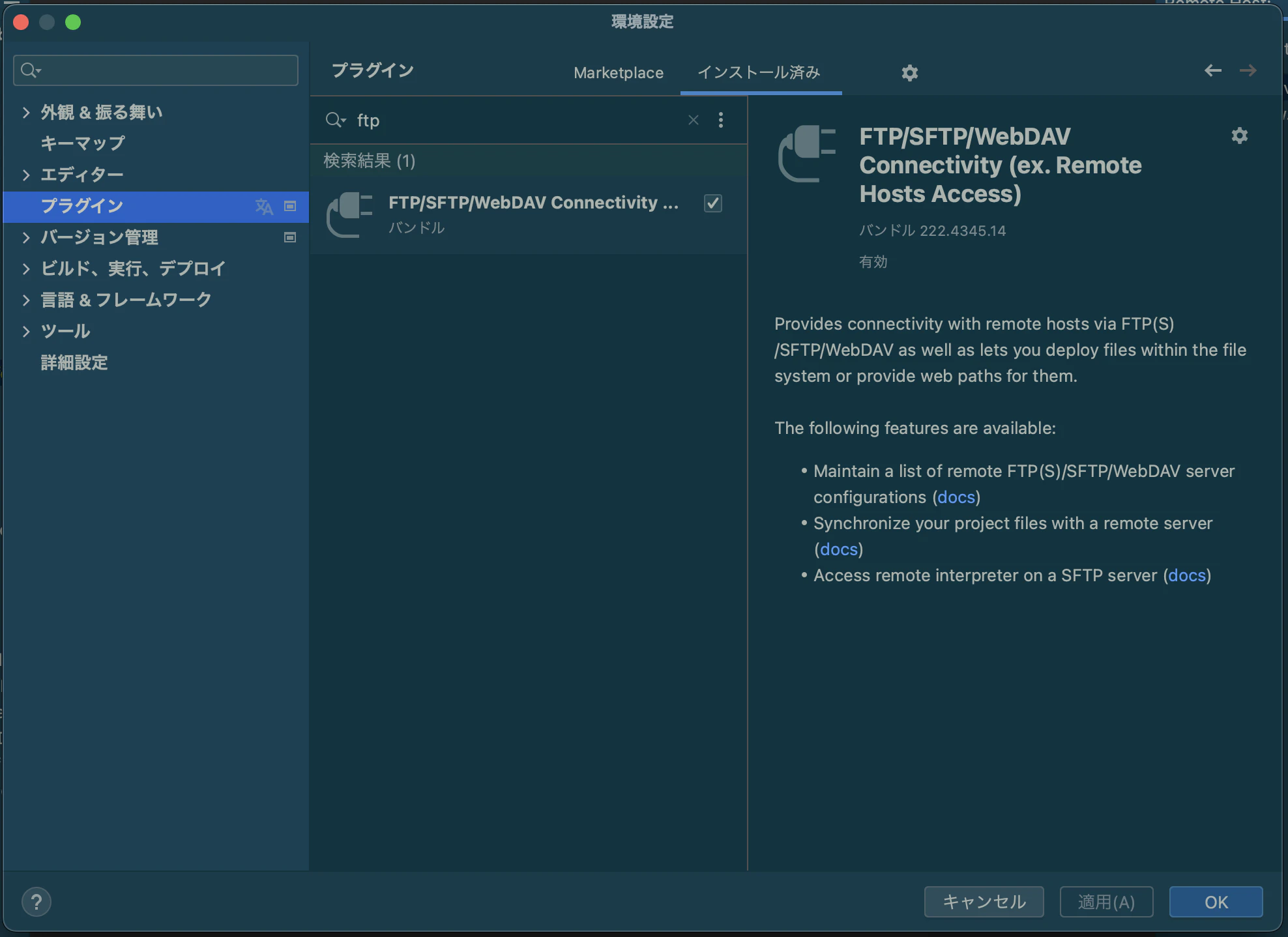This screenshot has width=1288, height=937.
Task: Click the settings search magnifier icon
Action: (x=31, y=70)
